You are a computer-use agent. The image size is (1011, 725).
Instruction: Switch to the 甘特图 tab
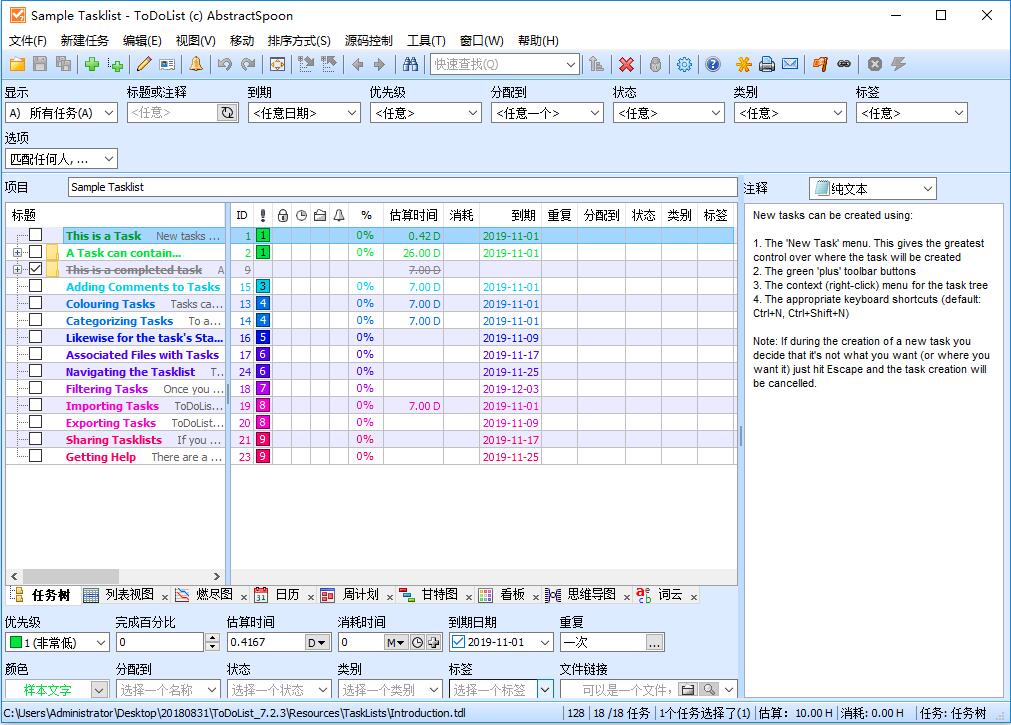[438, 595]
